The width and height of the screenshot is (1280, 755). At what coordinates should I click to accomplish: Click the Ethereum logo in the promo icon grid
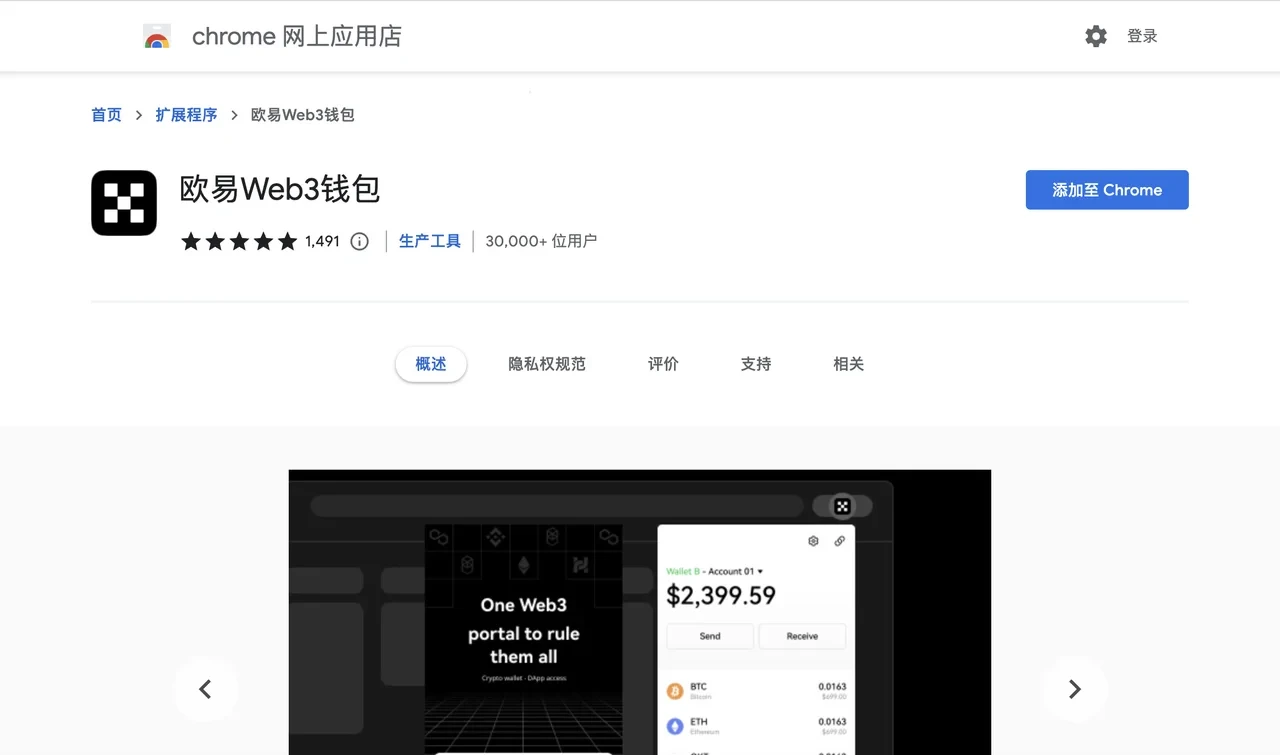[523, 568]
